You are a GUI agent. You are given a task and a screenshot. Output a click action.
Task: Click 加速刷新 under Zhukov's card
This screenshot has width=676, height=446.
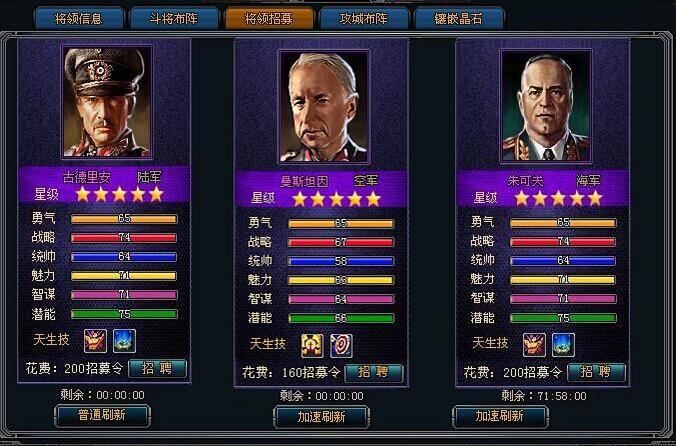tap(500, 416)
